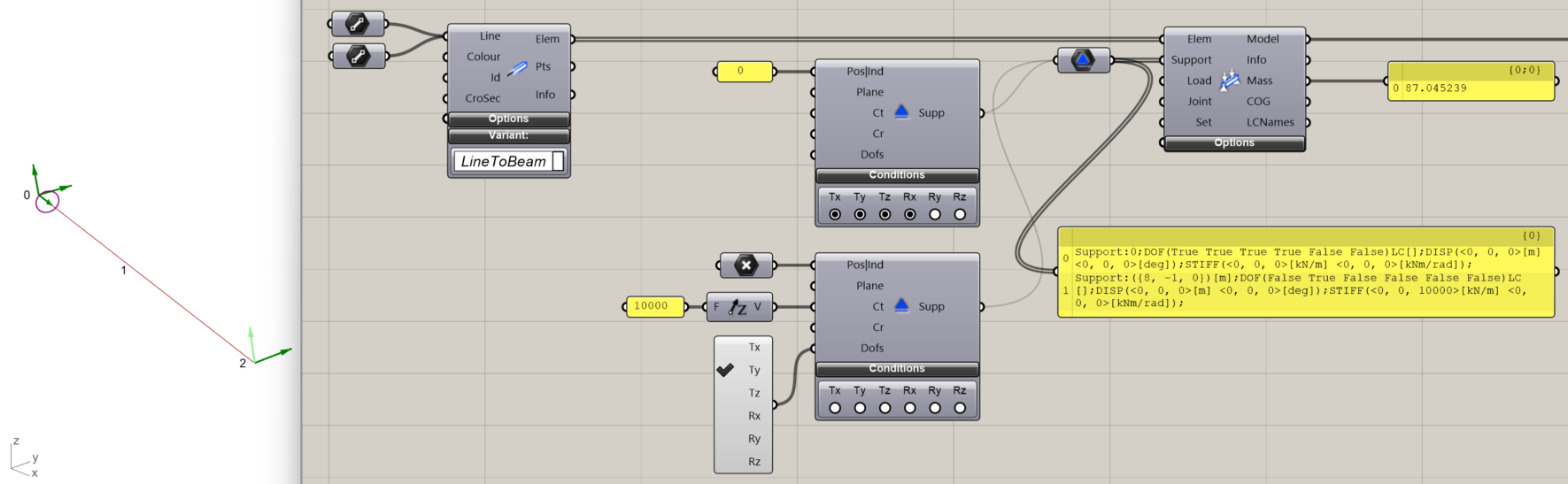Click the Unit Z vector component icon
This screenshot has height=484, width=1568.
tap(738, 307)
